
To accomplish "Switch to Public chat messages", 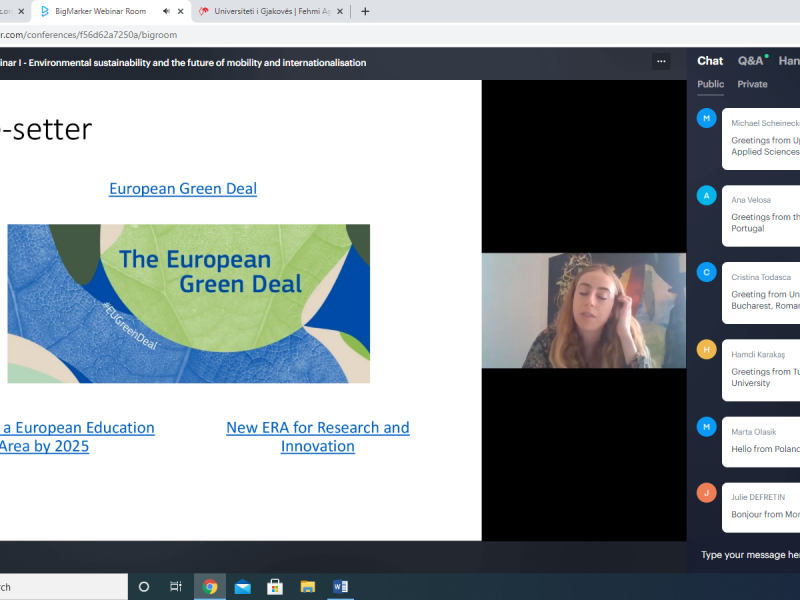I will pyautogui.click(x=711, y=84).
